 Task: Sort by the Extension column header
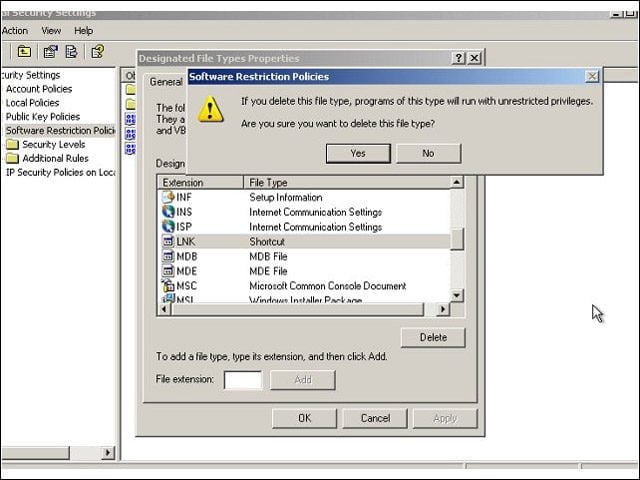pyautogui.click(x=200, y=182)
